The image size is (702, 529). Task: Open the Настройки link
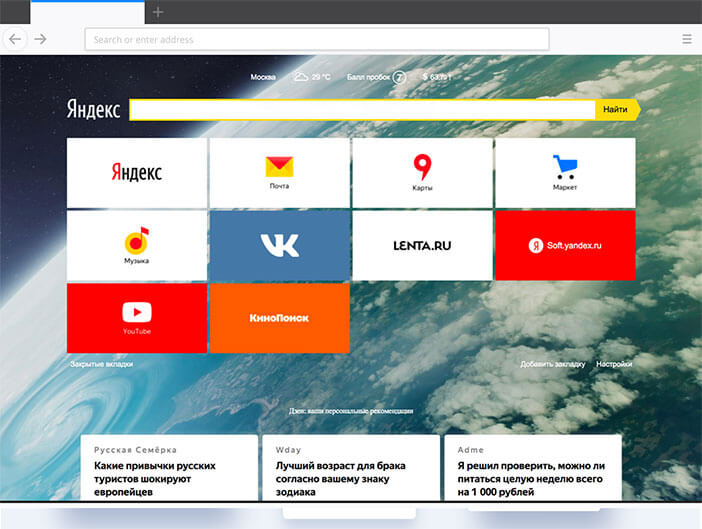coord(614,364)
